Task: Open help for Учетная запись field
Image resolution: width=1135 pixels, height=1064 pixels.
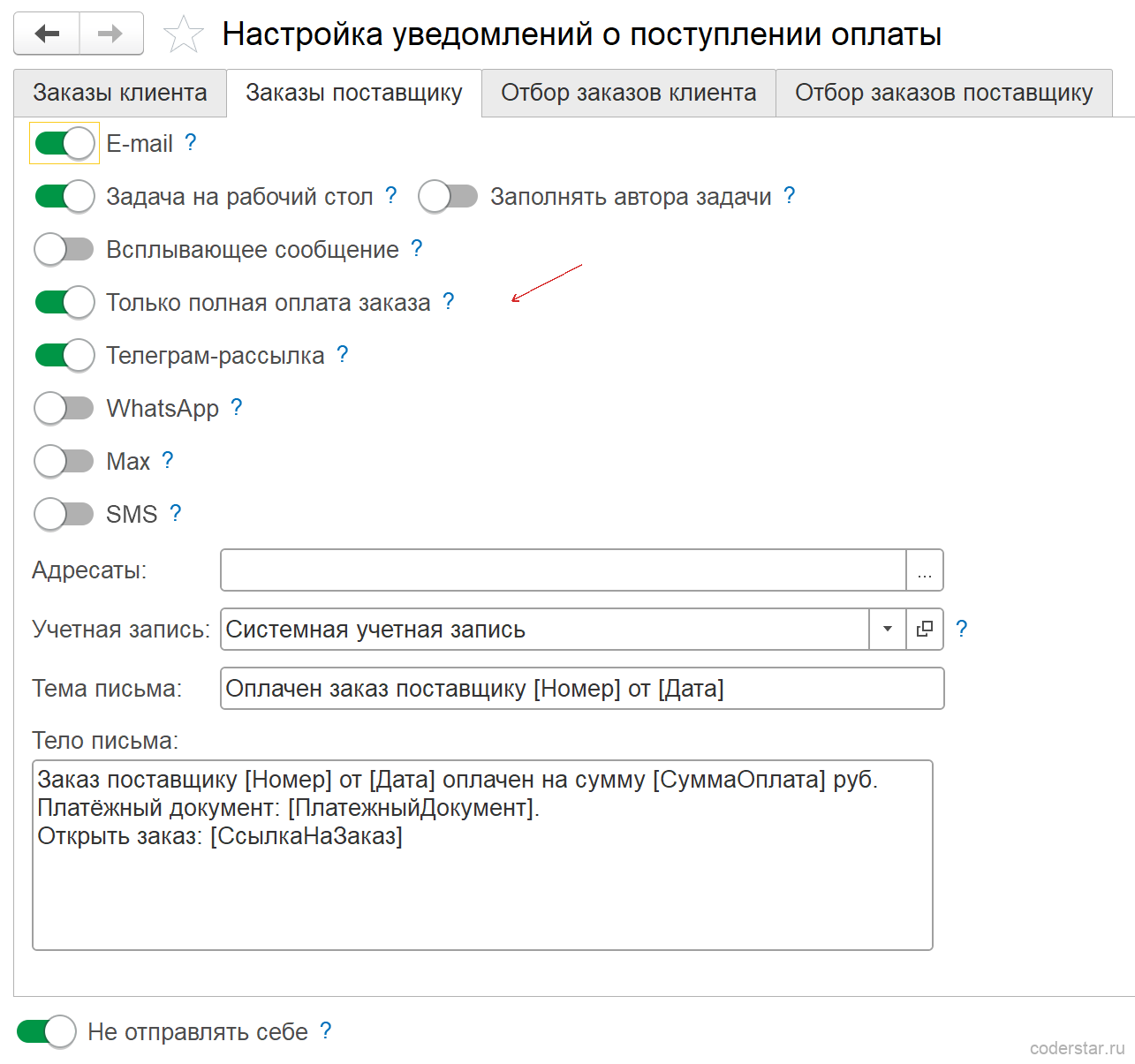Action: 962,629
